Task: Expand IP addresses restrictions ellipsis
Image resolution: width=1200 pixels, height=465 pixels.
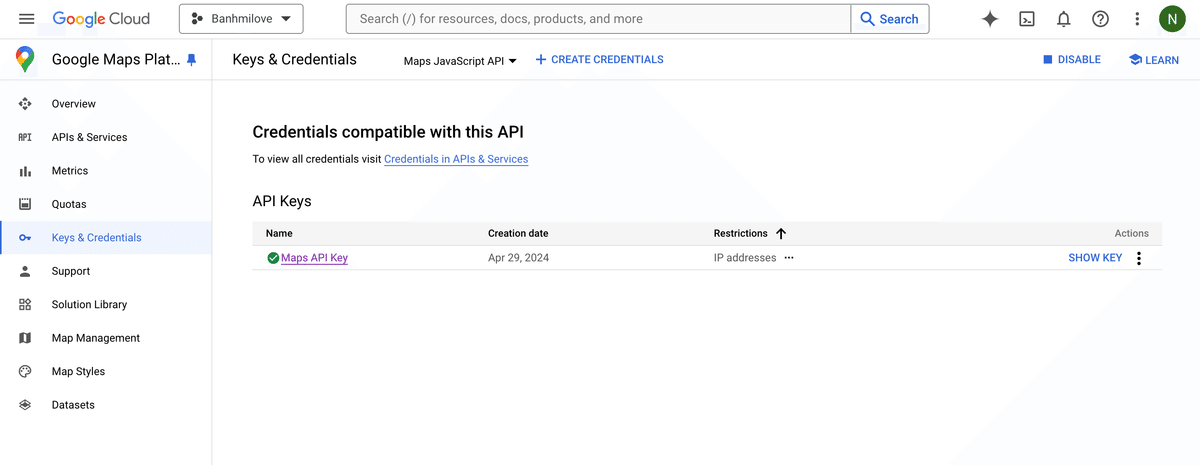Action: pyautogui.click(x=789, y=258)
